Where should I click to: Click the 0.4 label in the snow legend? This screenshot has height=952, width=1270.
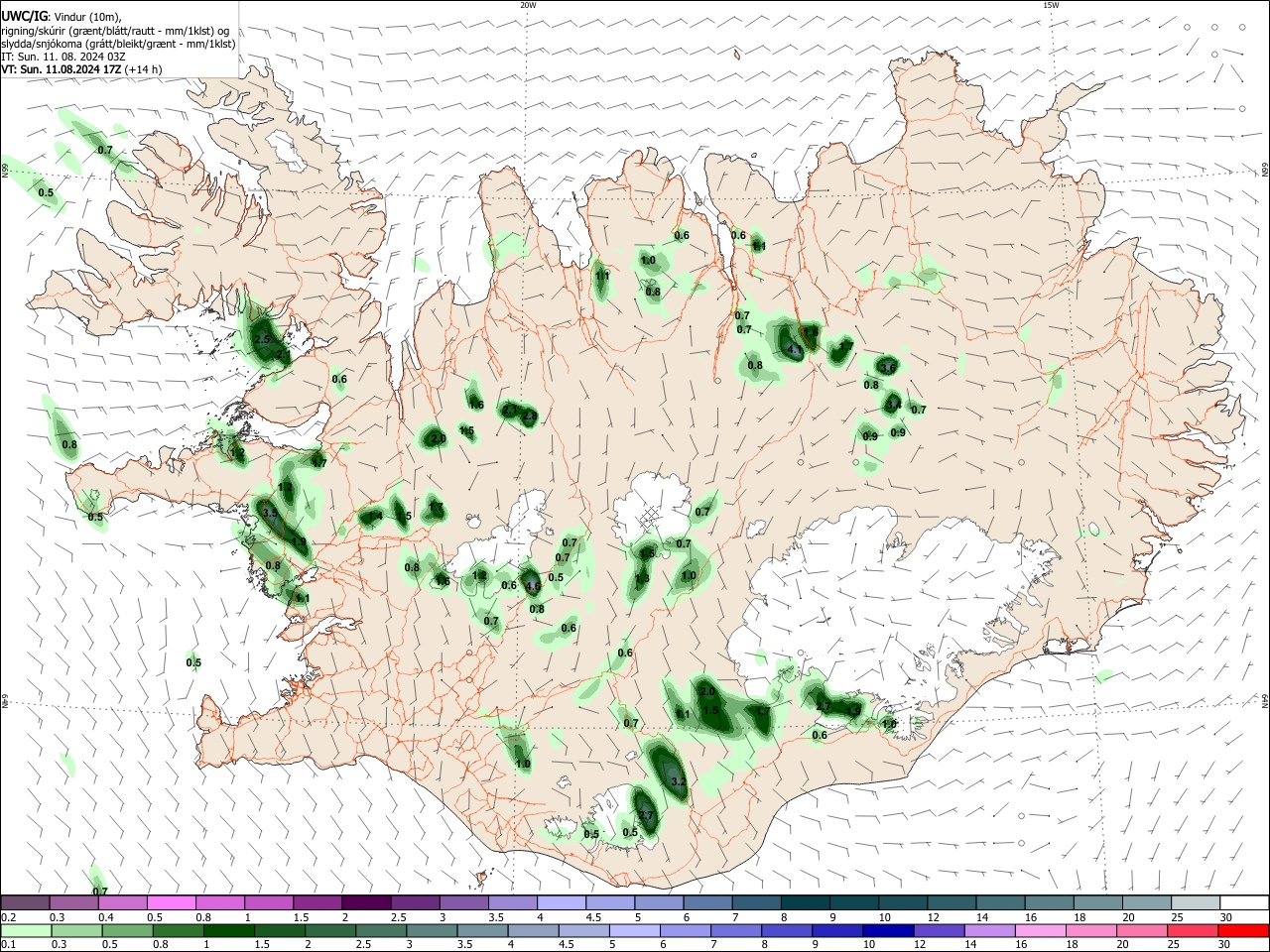(106, 917)
